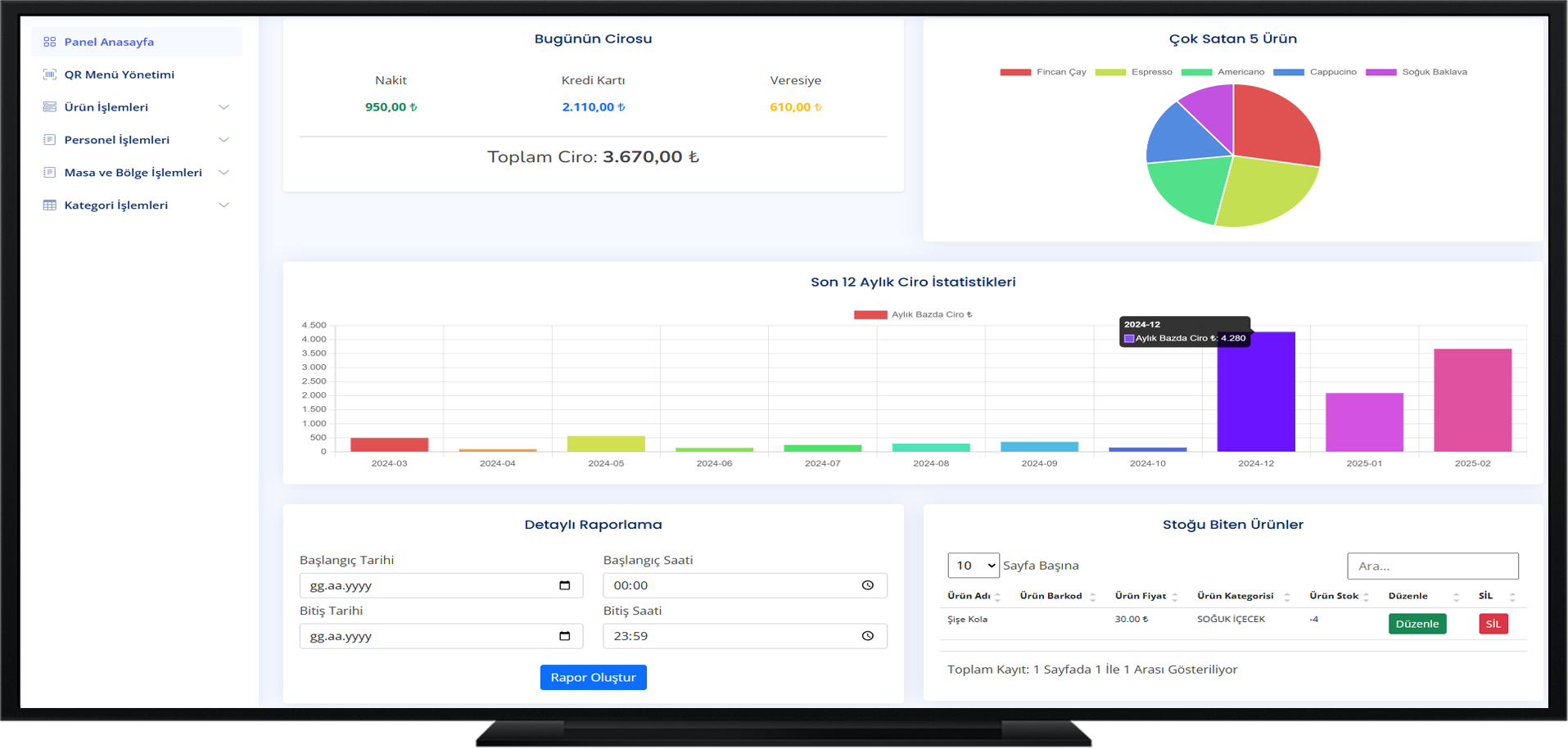Toggle Espresso legend item visibility

coord(1133,72)
